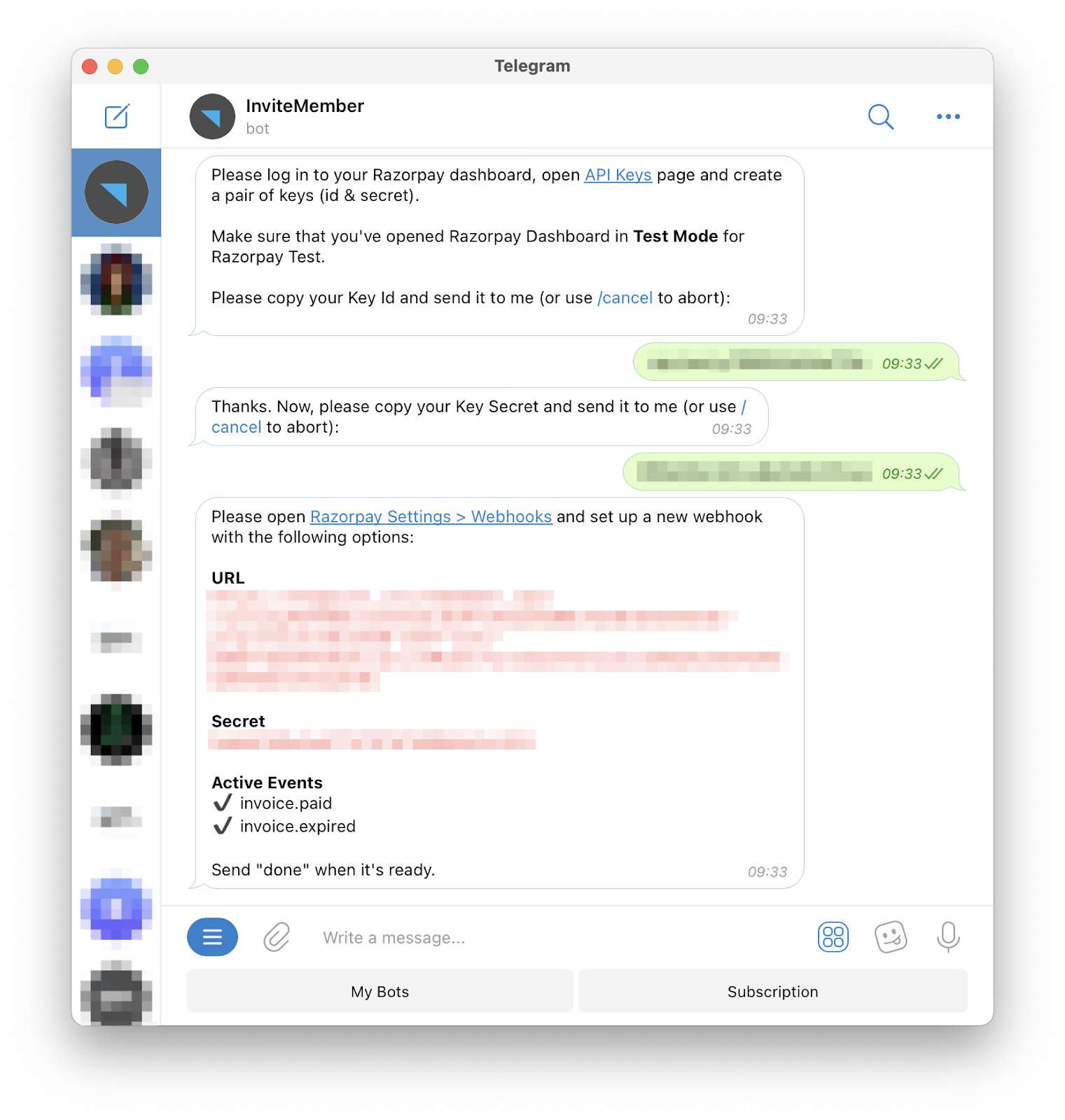Focus the Write a message input field

pos(560,937)
